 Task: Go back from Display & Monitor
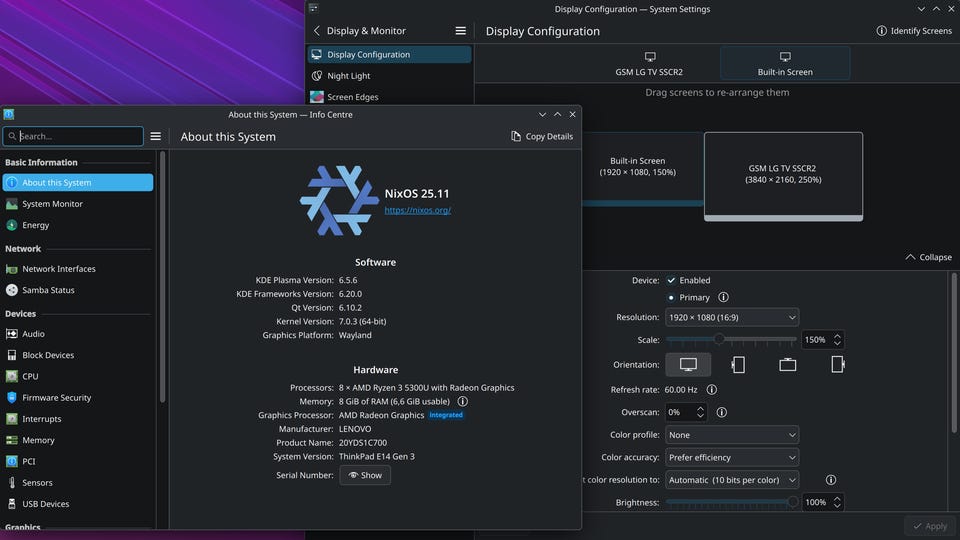(317, 31)
